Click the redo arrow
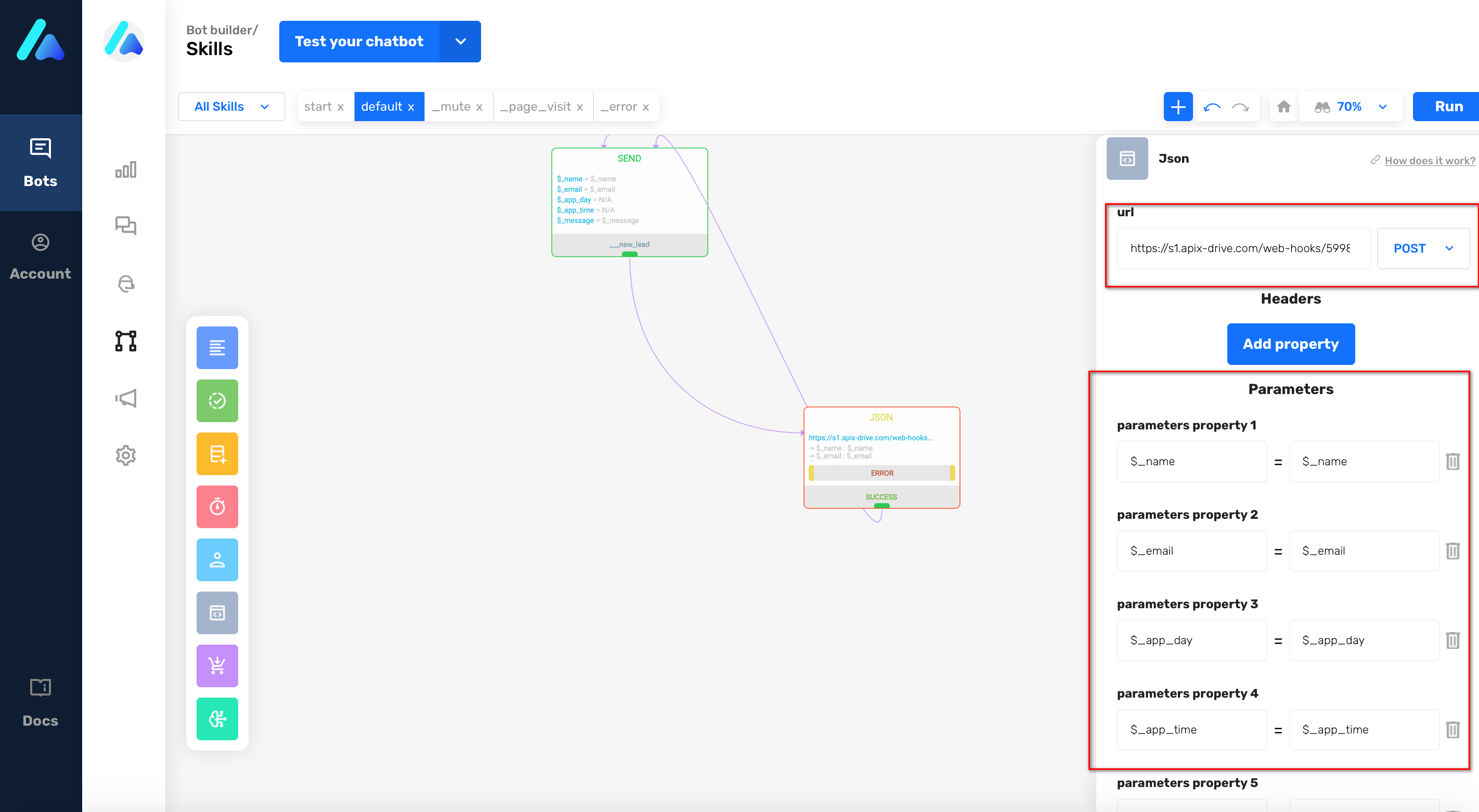Image resolution: width=1479 pixels, height=812 pixels. 1240,107
